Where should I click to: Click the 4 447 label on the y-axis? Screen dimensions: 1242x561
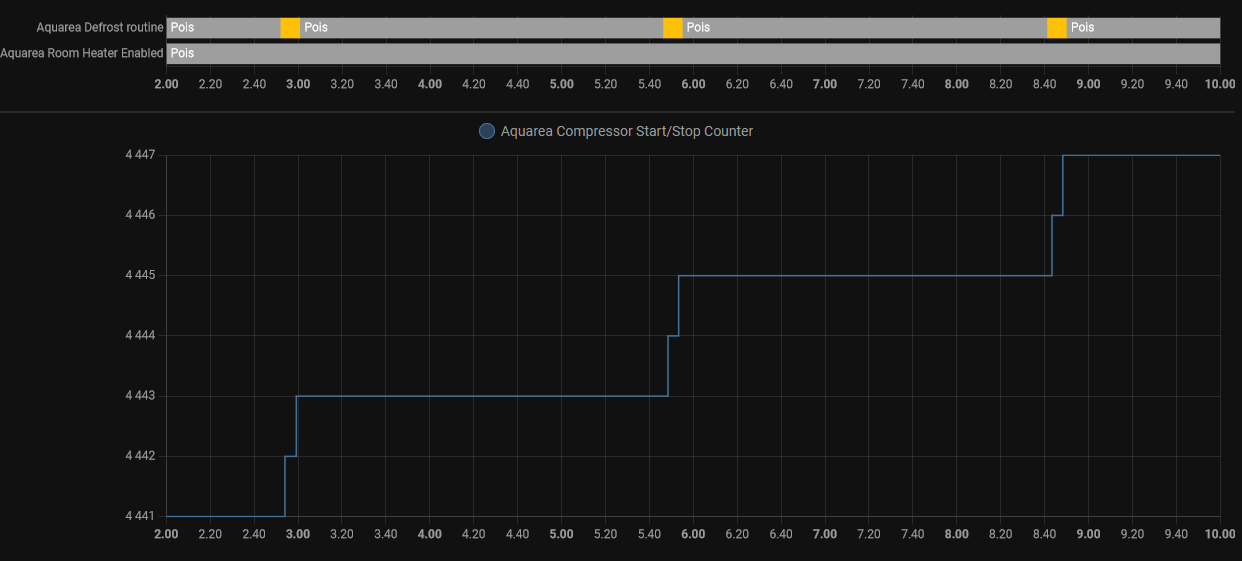[x=139, y=155]
